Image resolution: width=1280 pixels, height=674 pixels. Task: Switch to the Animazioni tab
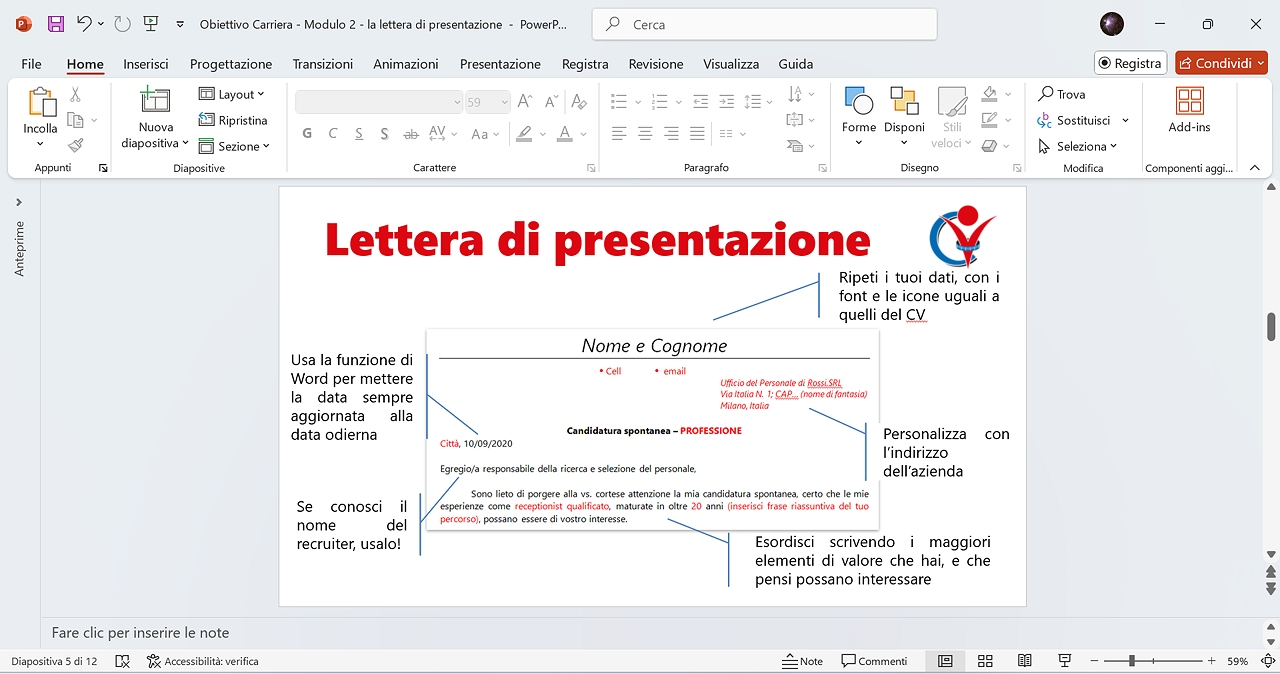point(405,64)
